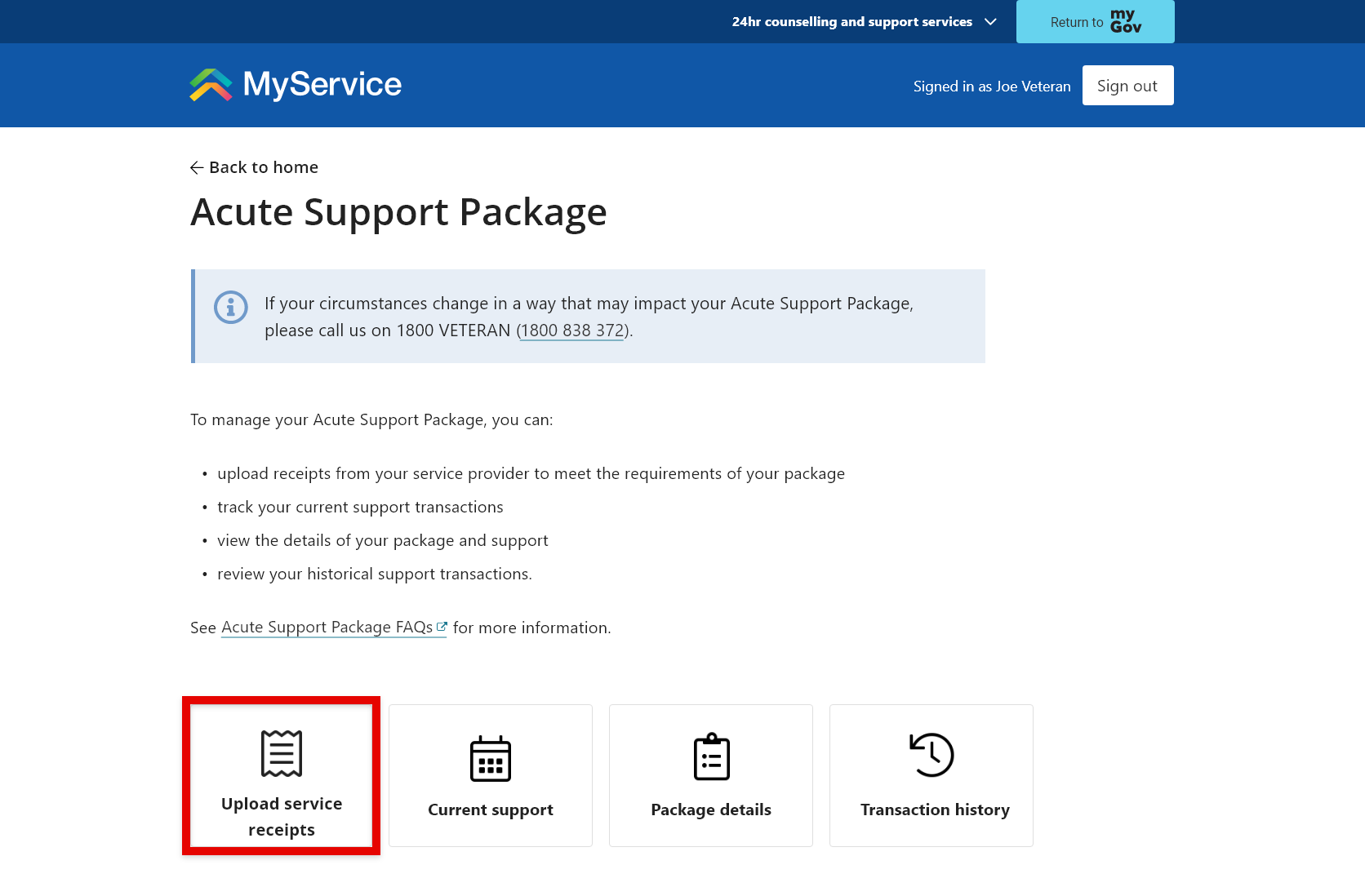This screenshot has width=1365, height=896.
Task: Go back to home link
Action: (254, 167)
